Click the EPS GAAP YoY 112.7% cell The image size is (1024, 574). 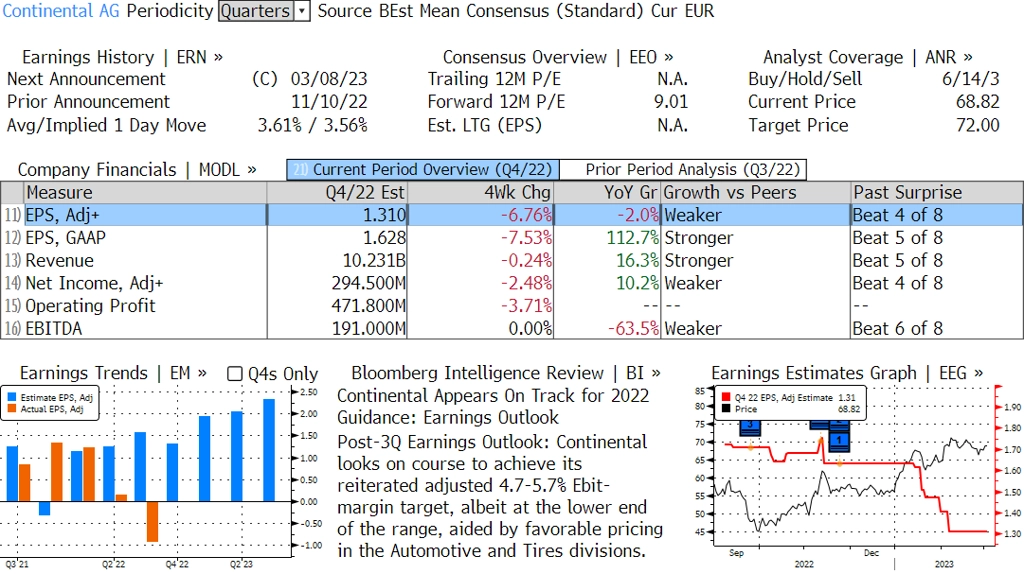(607, 238)
